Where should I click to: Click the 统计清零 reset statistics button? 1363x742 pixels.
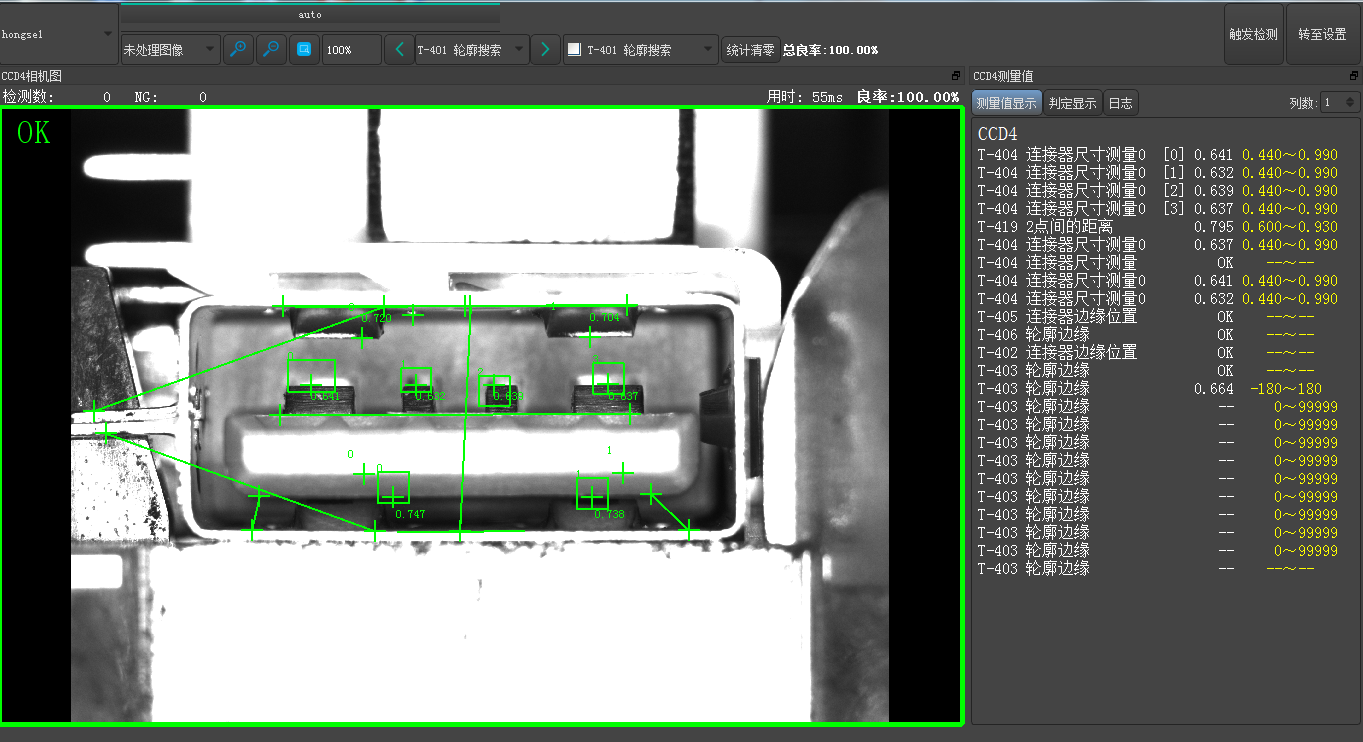(750, 50)
